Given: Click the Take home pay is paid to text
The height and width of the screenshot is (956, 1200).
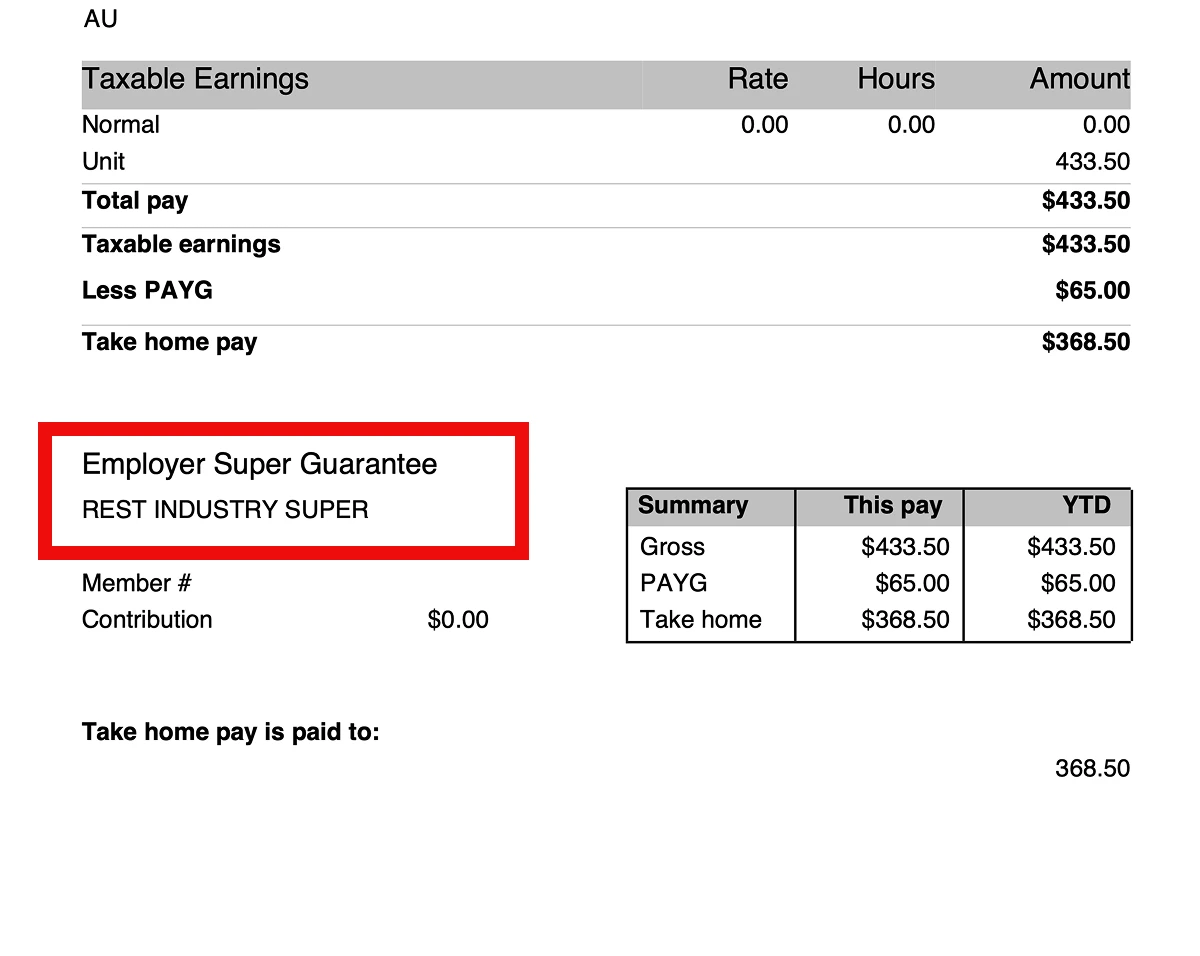Looking at the screenshot, I should point(231,732).
